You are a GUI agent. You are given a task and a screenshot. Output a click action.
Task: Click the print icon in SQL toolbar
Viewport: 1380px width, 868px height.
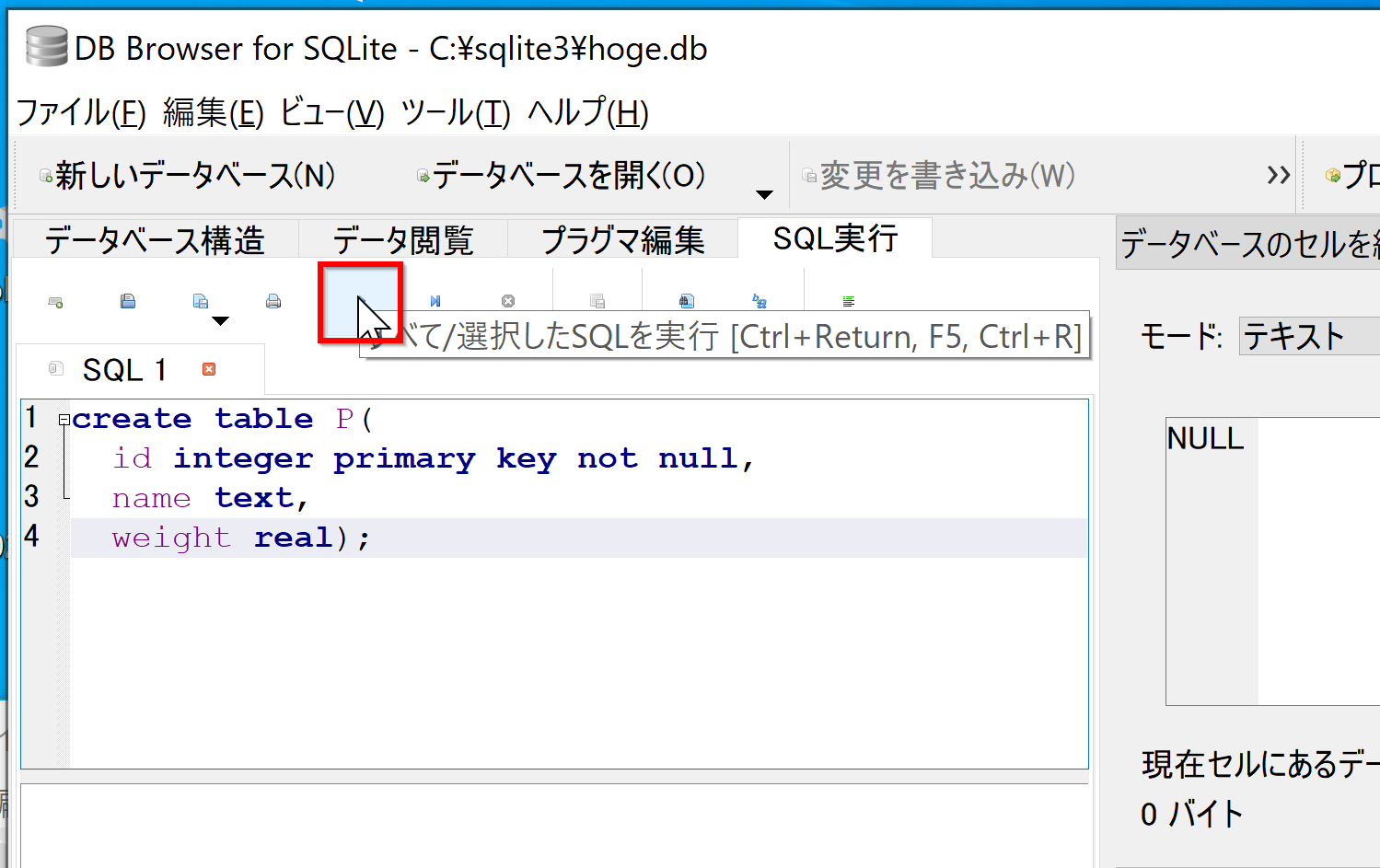[273, 301]
